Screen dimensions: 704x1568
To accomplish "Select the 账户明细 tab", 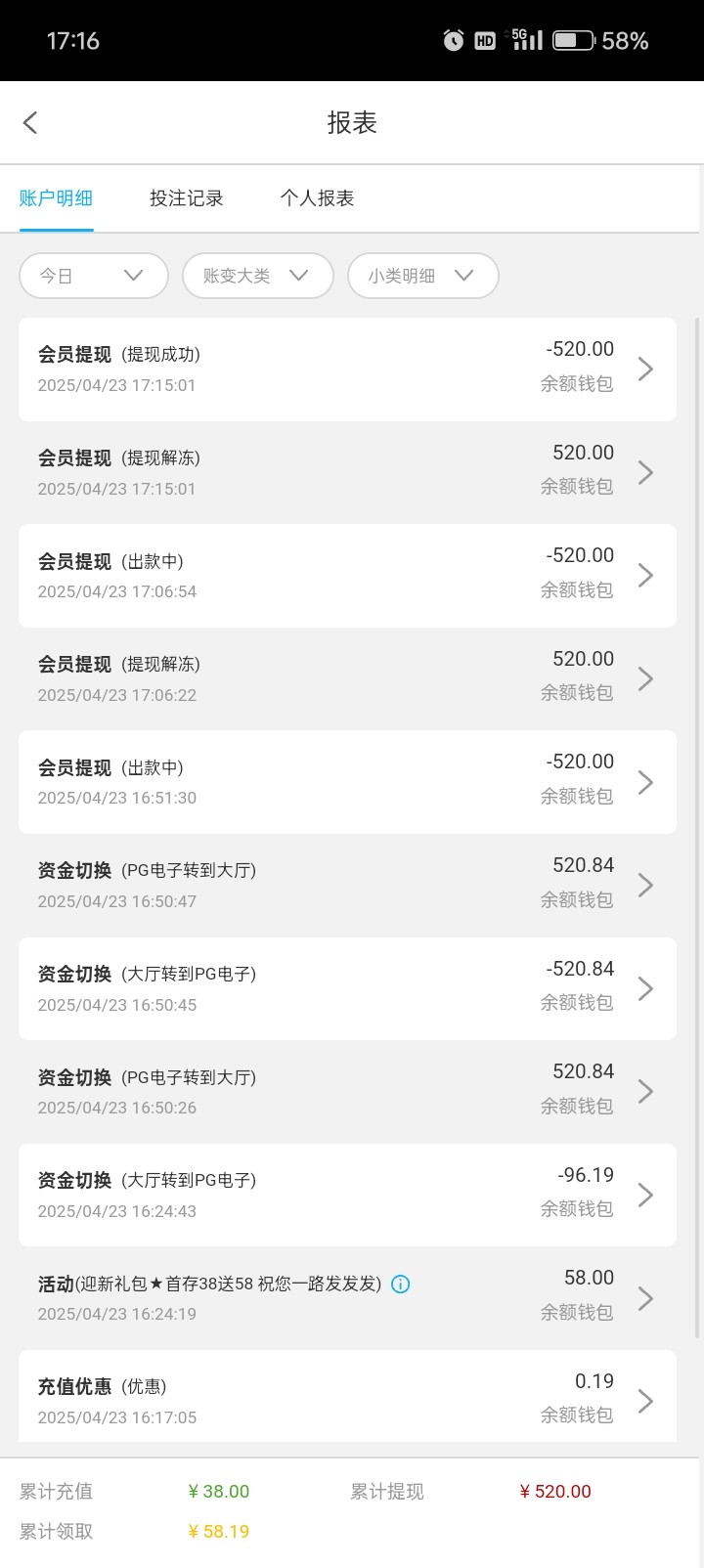I will click(56, 198).
